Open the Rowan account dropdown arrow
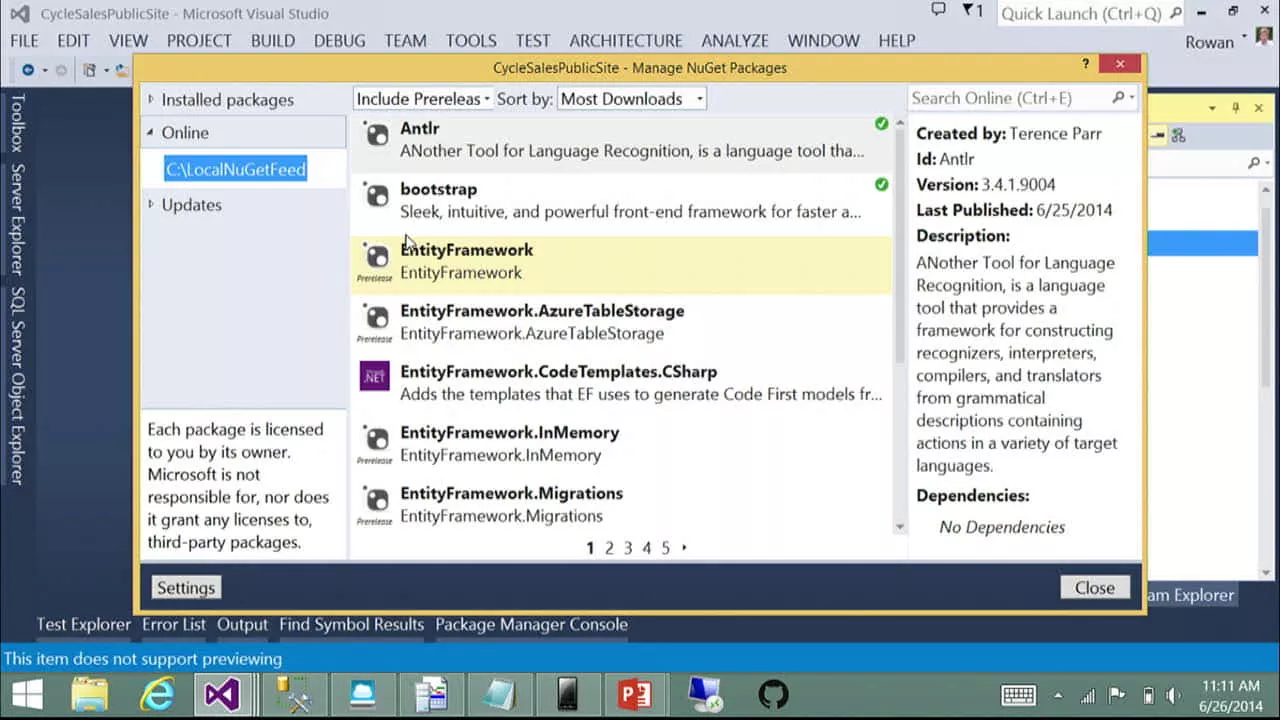This screenshot has width=1280, height=720. point(1244,37)
